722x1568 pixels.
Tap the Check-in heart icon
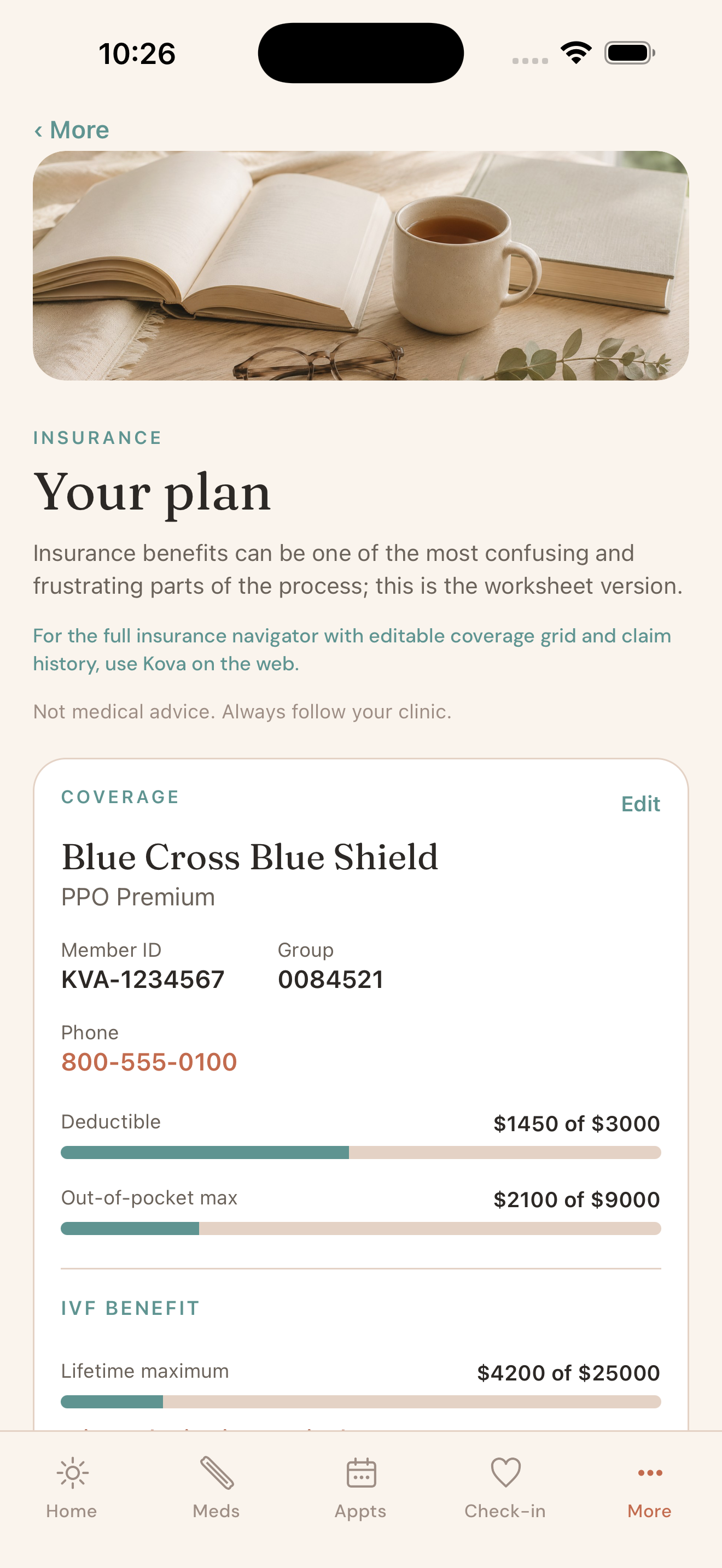pos(505,1473)
